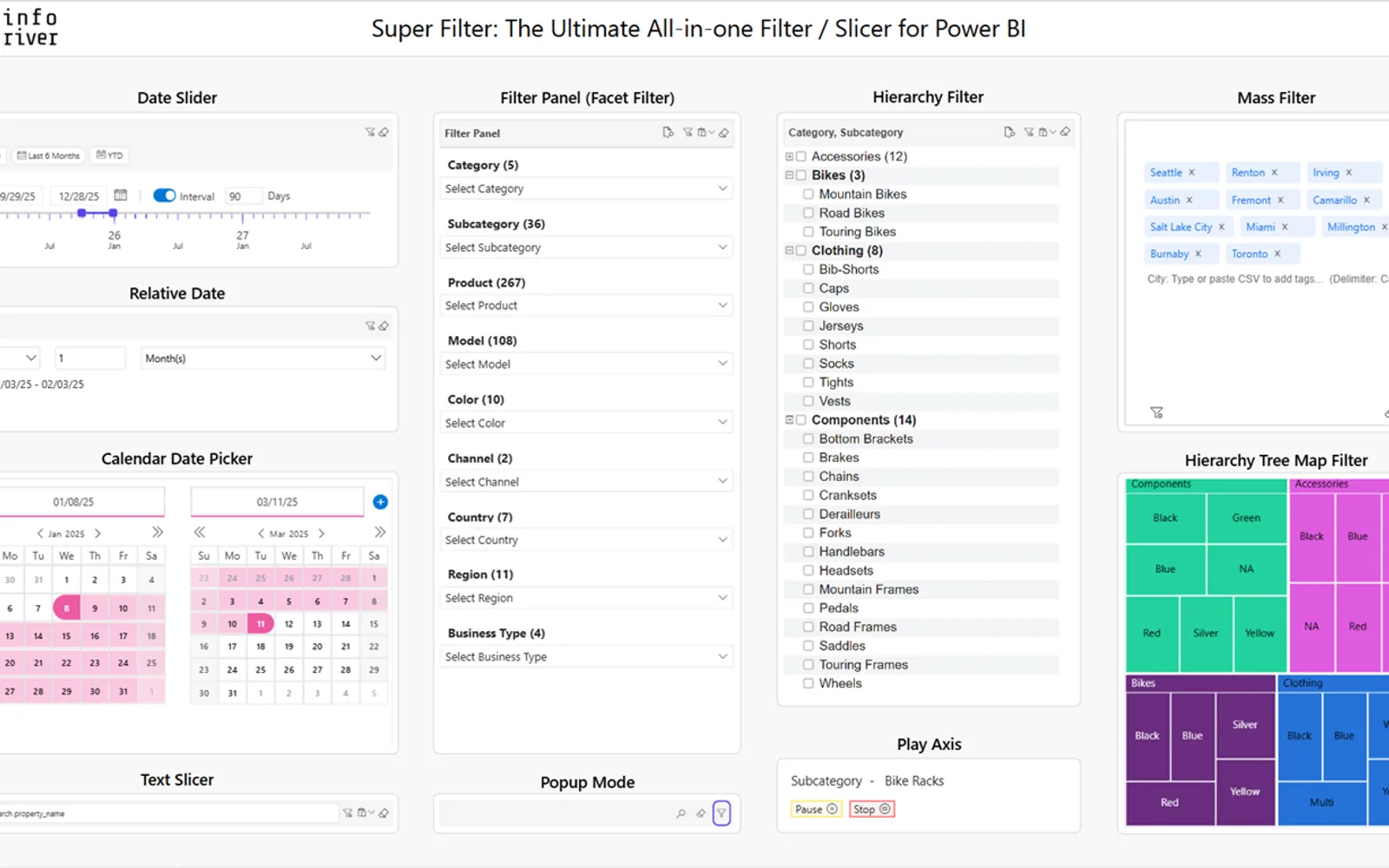This screenshot has height=868, width=1389.
Task: Click the Pause button in Play Axis
Action: (815, 809)
